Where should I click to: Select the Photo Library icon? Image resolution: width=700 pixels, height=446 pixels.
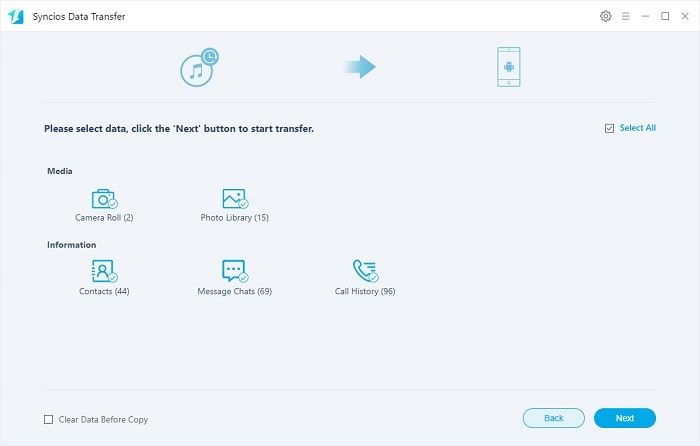pyautogui.click(x=234, y=199)
